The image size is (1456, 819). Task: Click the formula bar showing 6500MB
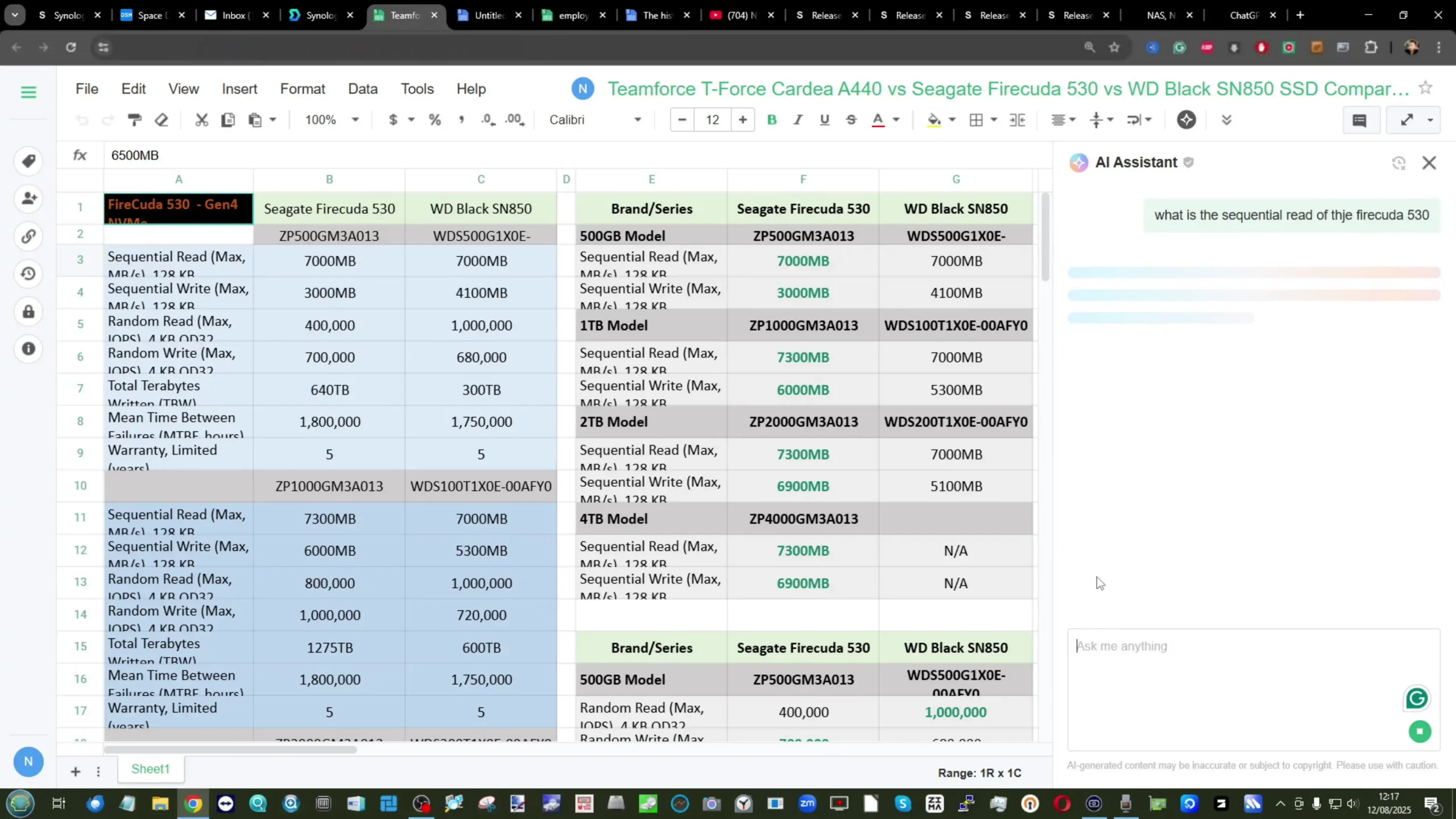click(577, 155)
